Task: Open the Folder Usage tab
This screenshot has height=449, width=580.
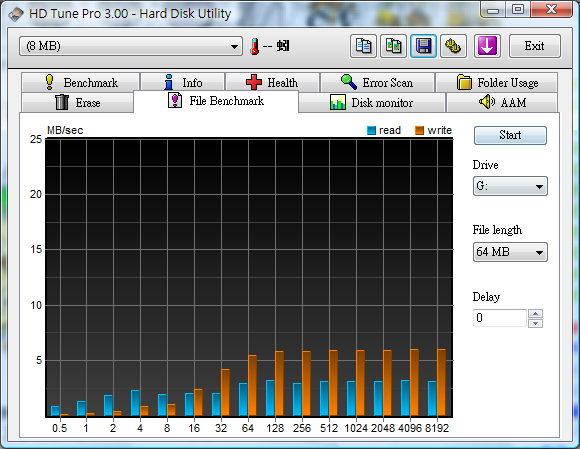Action: coord(497,82)
